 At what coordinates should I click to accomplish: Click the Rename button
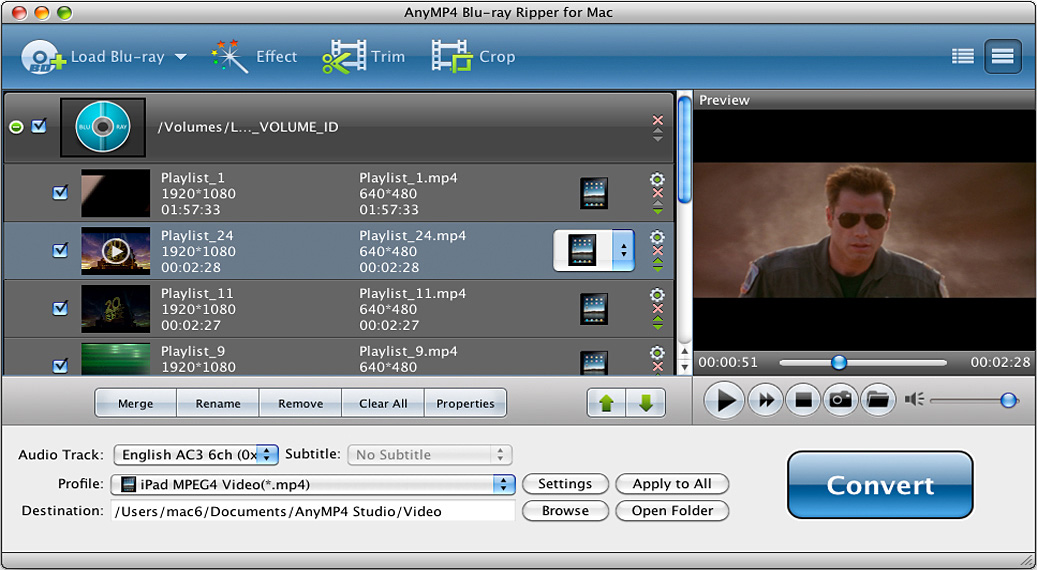(218, 403)
